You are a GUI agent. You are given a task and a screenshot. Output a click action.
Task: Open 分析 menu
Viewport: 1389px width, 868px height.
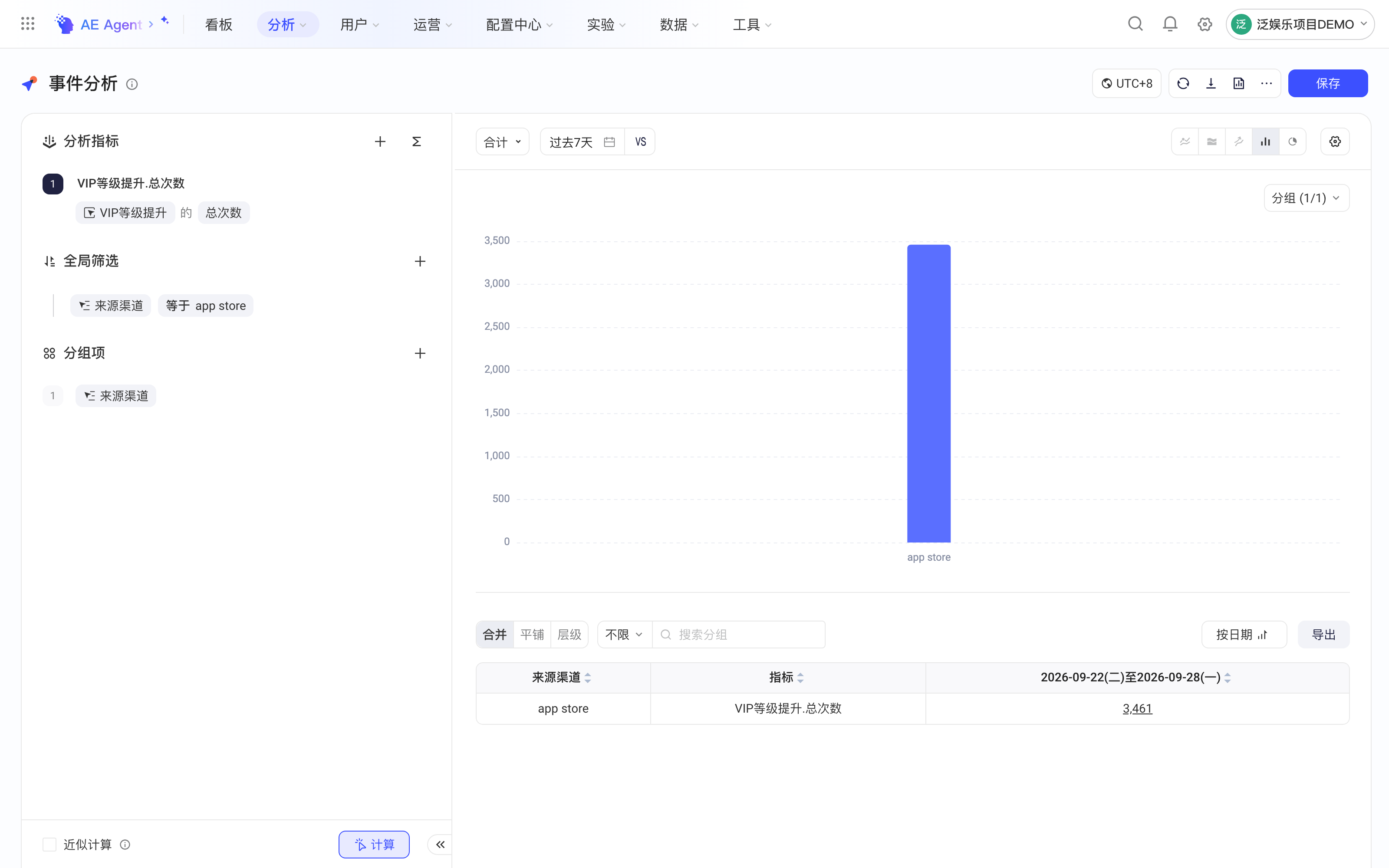287,24
